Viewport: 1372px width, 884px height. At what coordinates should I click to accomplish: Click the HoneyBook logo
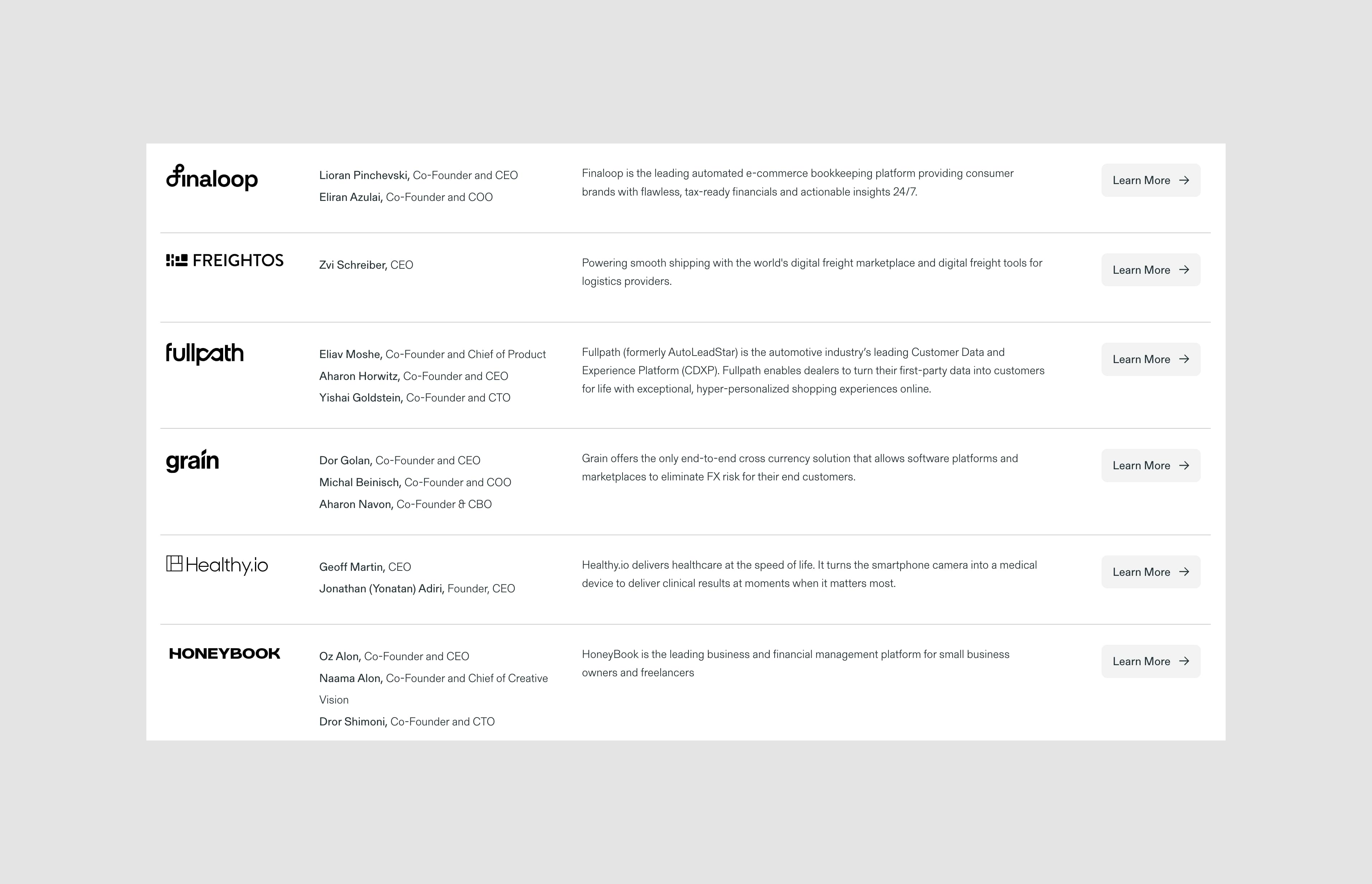(x=225, y=654)
